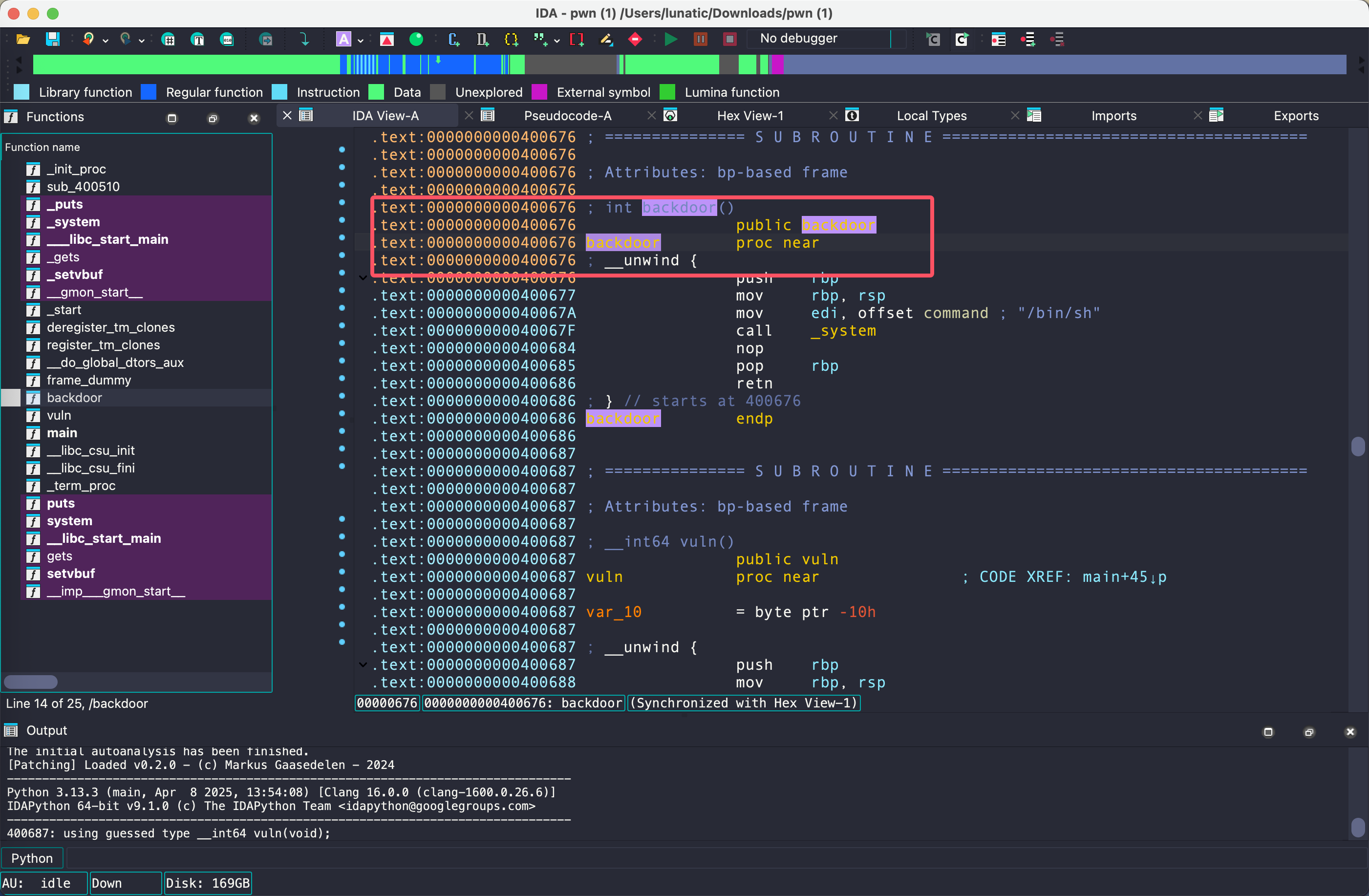
Task: Expand the dropdown arrow beside the purple 'A' icon
Action: 361,40
